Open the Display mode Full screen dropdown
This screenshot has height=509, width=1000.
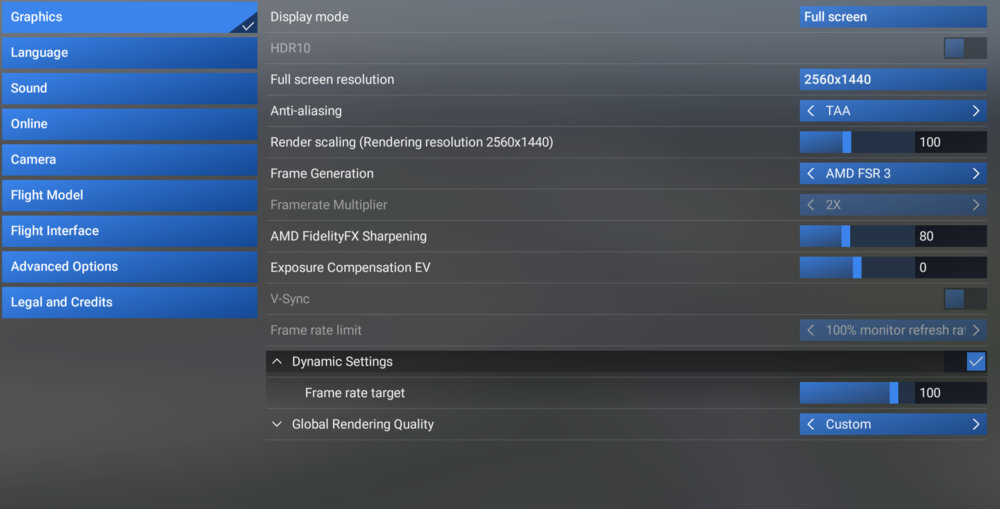tap(893, 17)
